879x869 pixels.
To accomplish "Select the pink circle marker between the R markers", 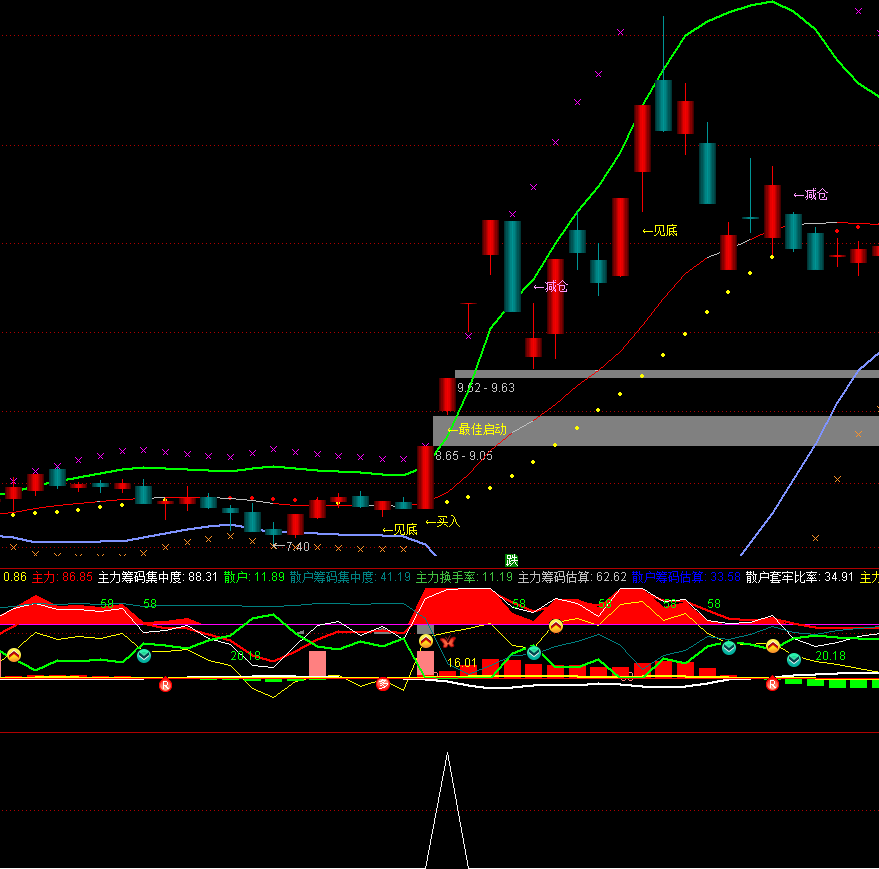I will tap(382, 685).
